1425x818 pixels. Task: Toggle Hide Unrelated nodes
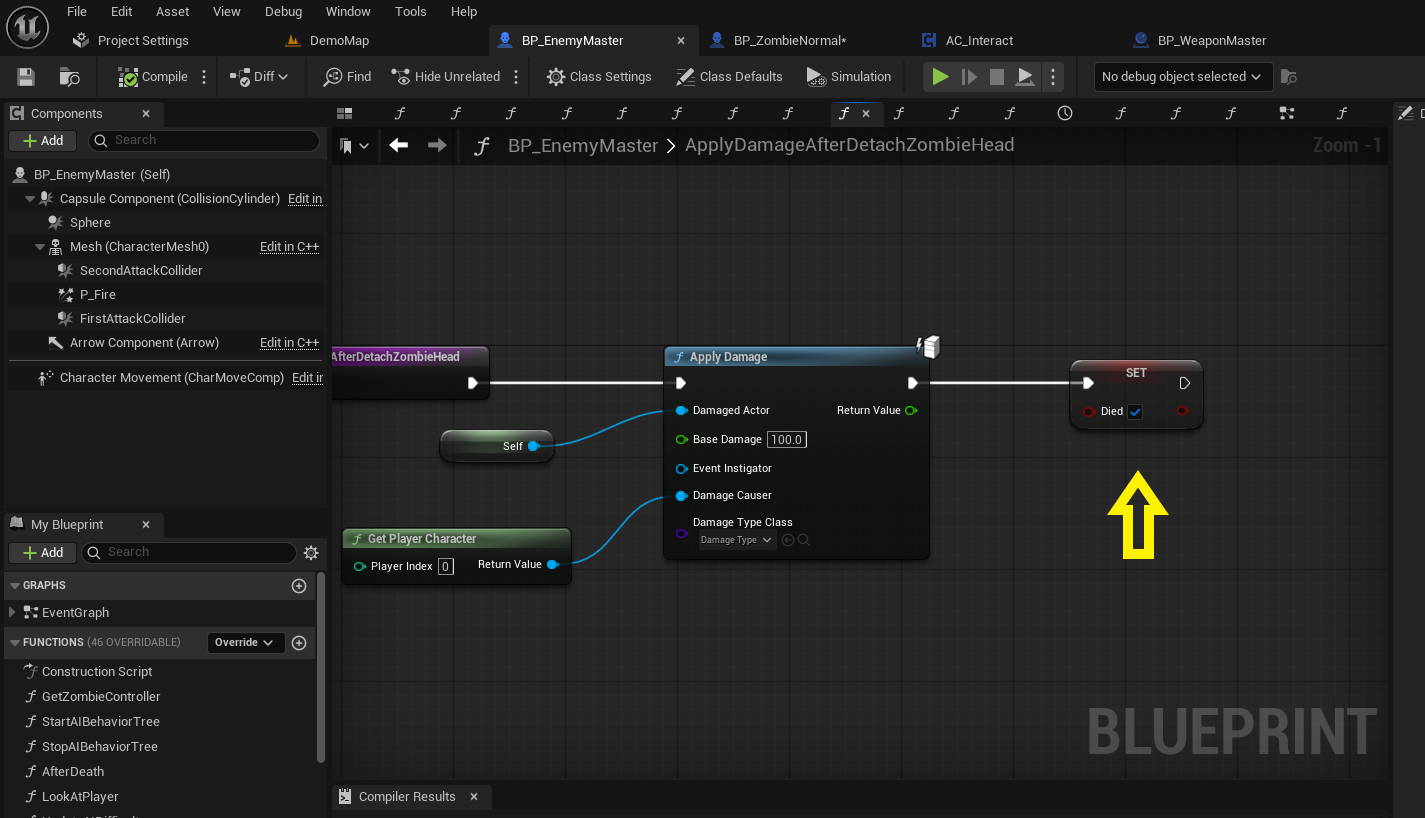click(x=446, y=77)
